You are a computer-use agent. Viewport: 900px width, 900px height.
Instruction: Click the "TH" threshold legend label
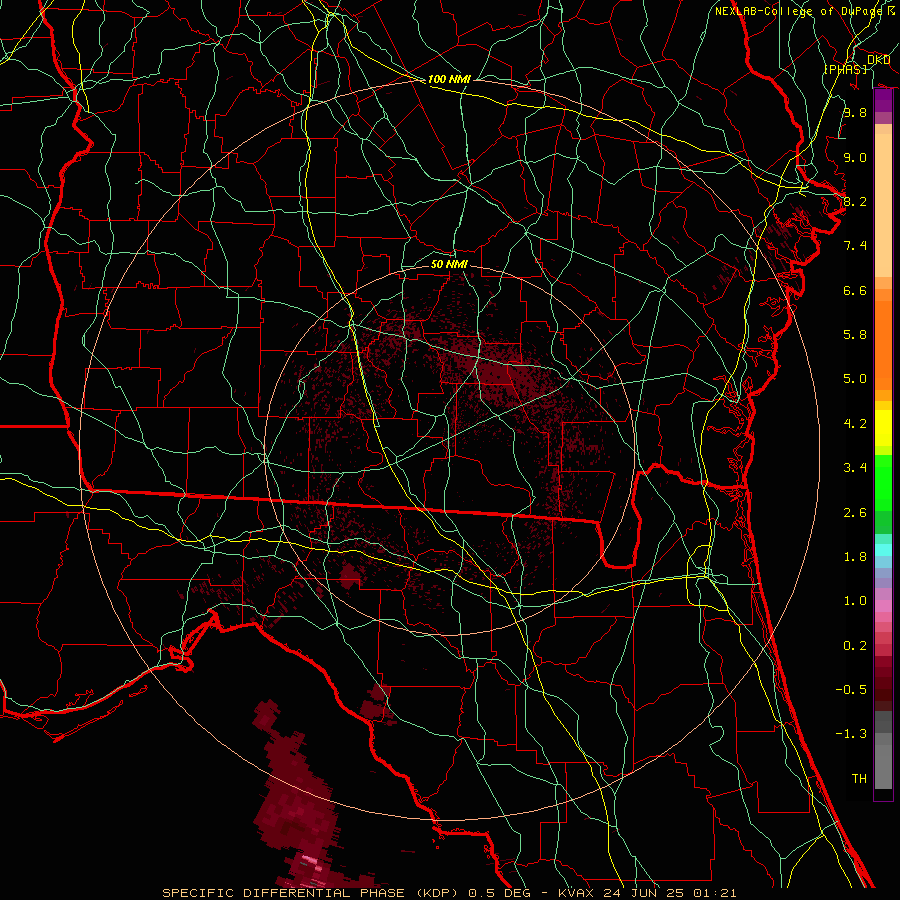click(x=859, y=779)
